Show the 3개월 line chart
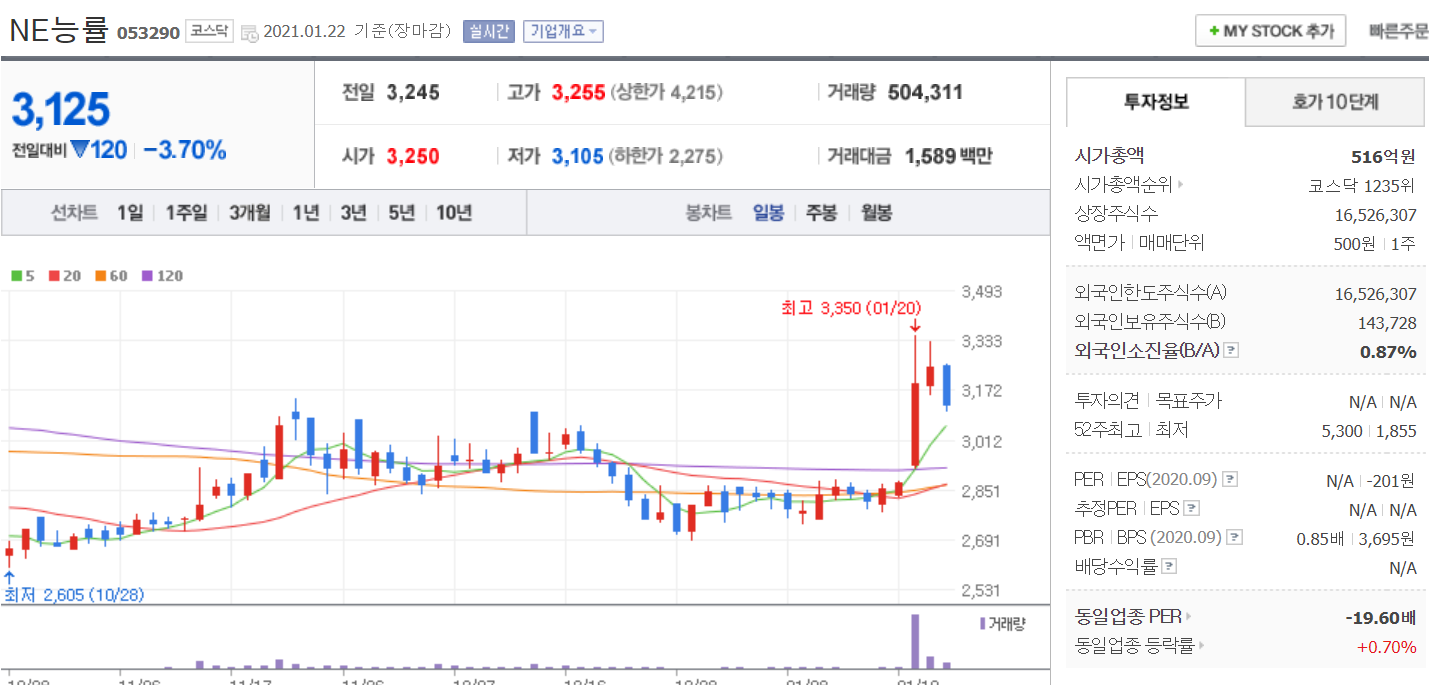Image resolution: width=1429 pixels, height=685 pixels. click(249, 212)
